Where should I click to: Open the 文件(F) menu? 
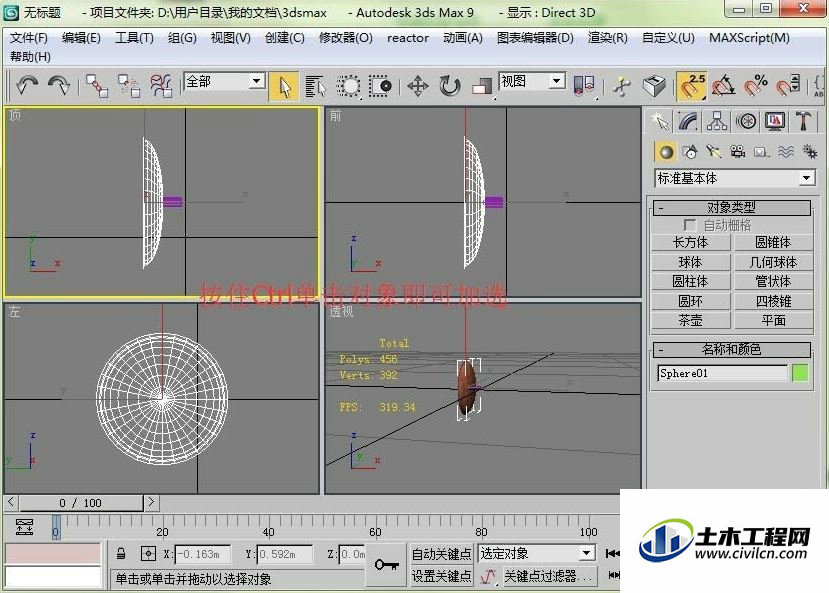(x=29, y=38)
